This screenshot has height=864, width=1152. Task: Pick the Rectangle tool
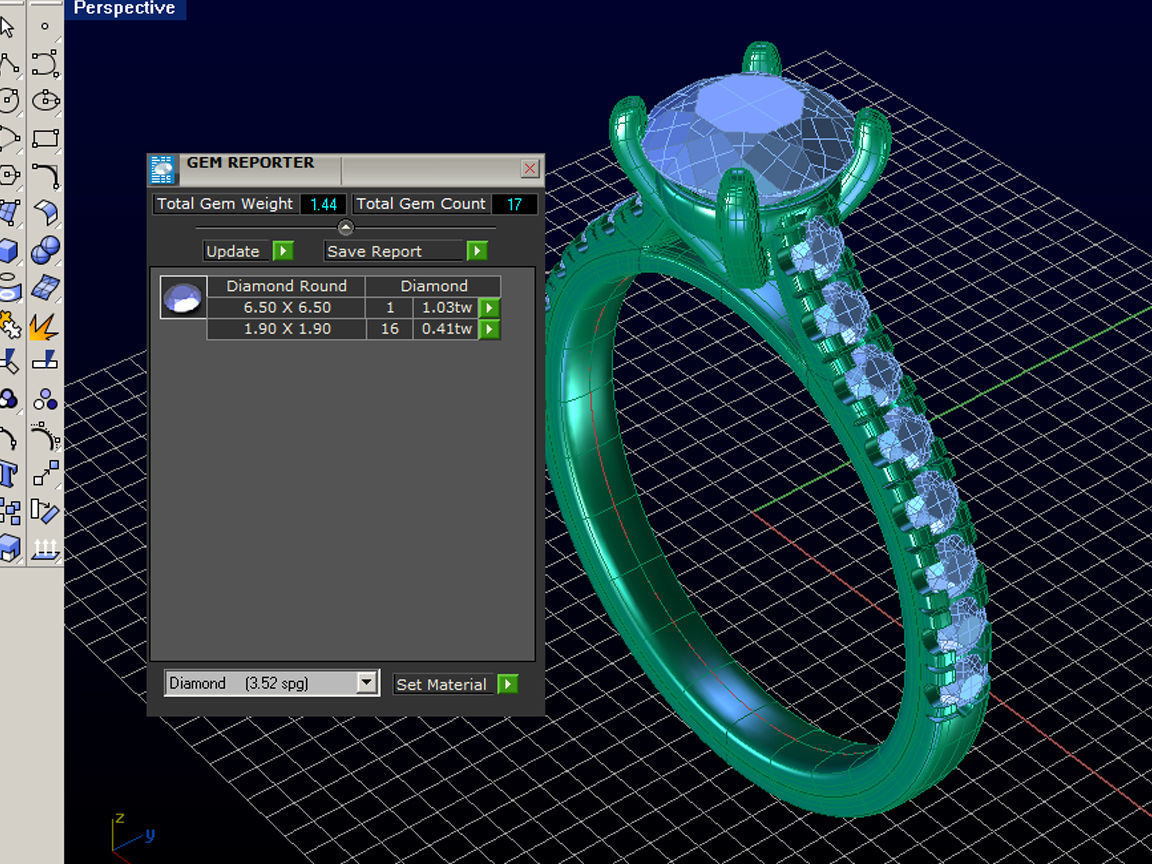pyautogui.click(x=45, y=138)
